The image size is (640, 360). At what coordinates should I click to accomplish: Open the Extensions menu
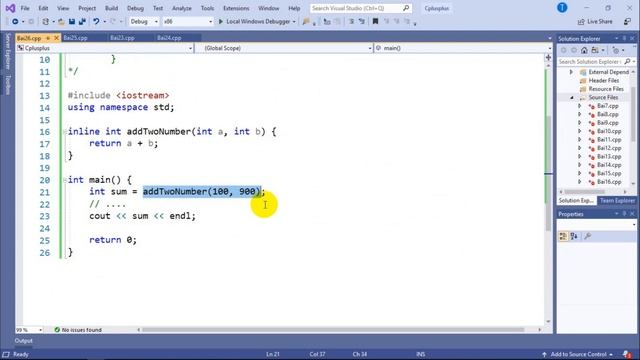click(x=236, y=8)
